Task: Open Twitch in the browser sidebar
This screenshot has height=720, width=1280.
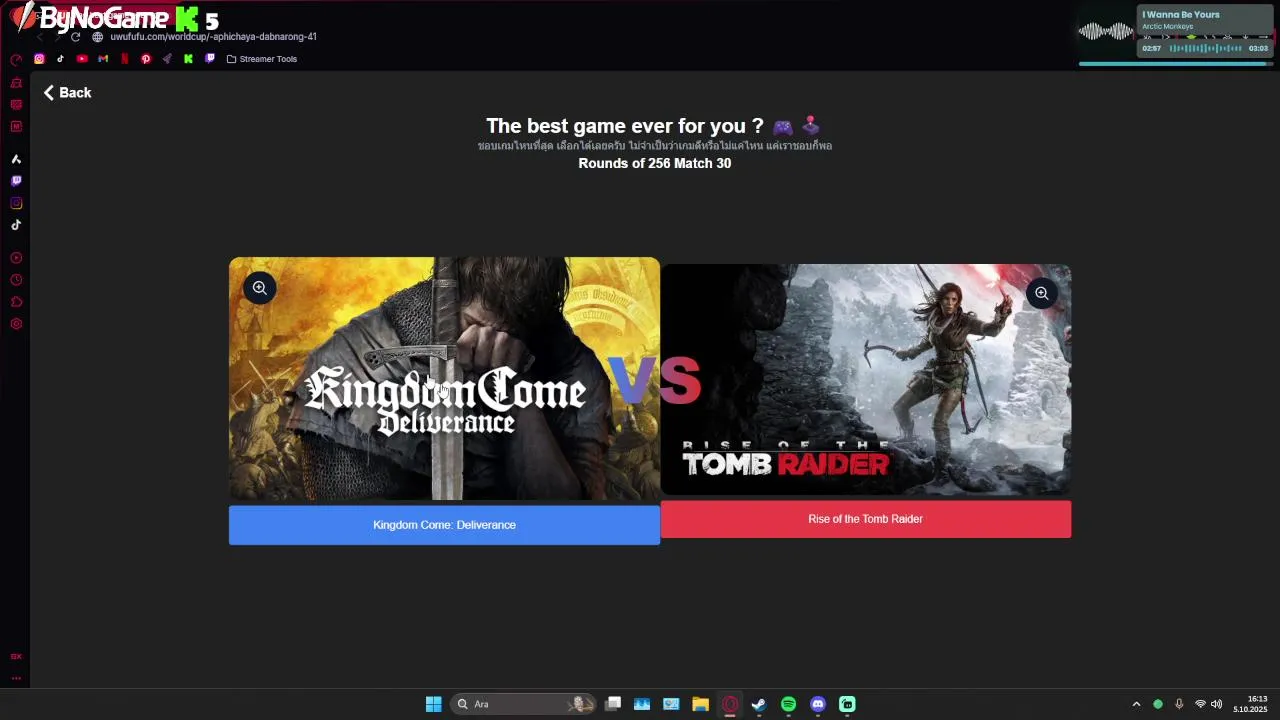Action: [x=16, y=181]
